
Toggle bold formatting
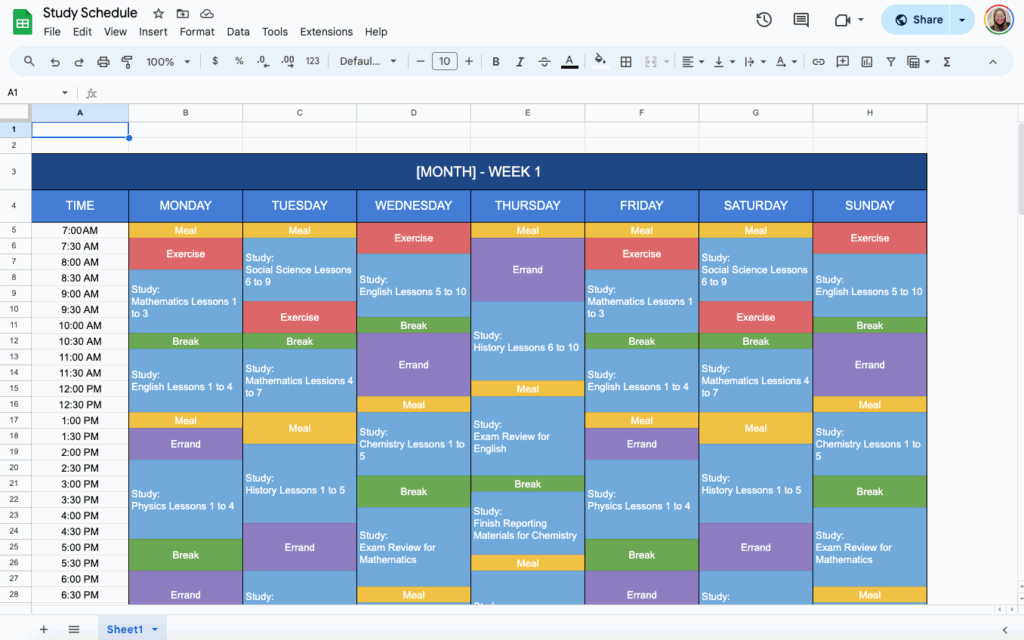pyautogui.click(x=495, y=61)
